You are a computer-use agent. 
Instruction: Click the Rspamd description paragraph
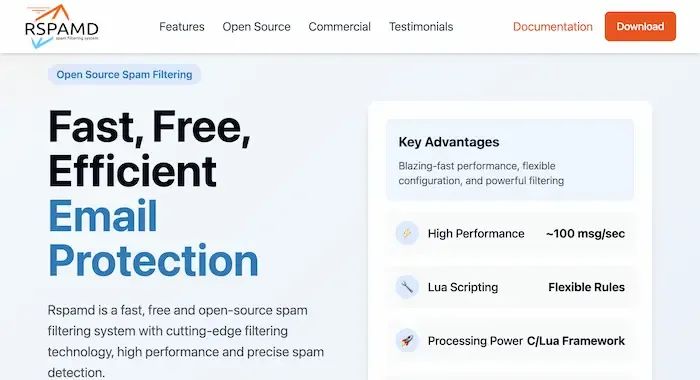[x=186, y=341]
